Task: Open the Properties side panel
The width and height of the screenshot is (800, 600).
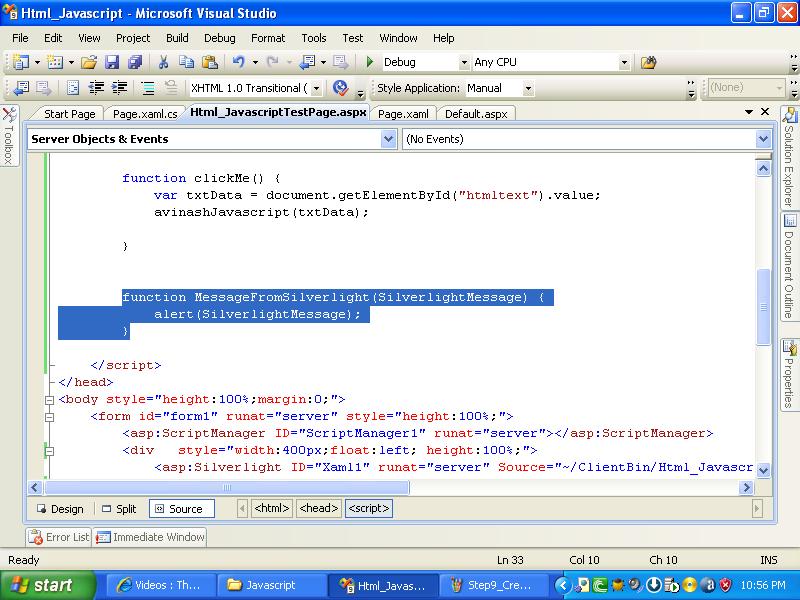Action: tap(789, 374)
